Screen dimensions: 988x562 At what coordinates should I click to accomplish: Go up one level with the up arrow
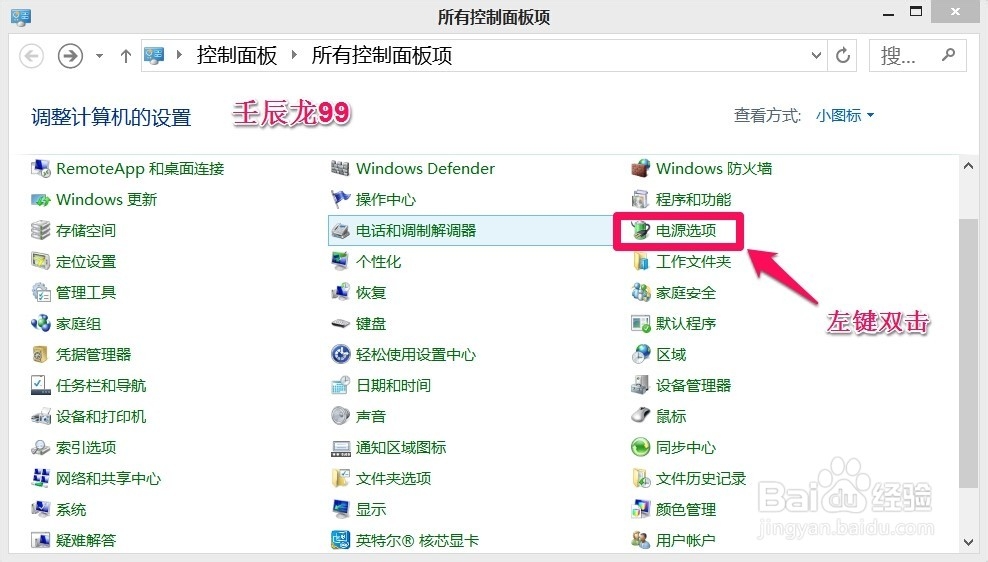[125, 56]
